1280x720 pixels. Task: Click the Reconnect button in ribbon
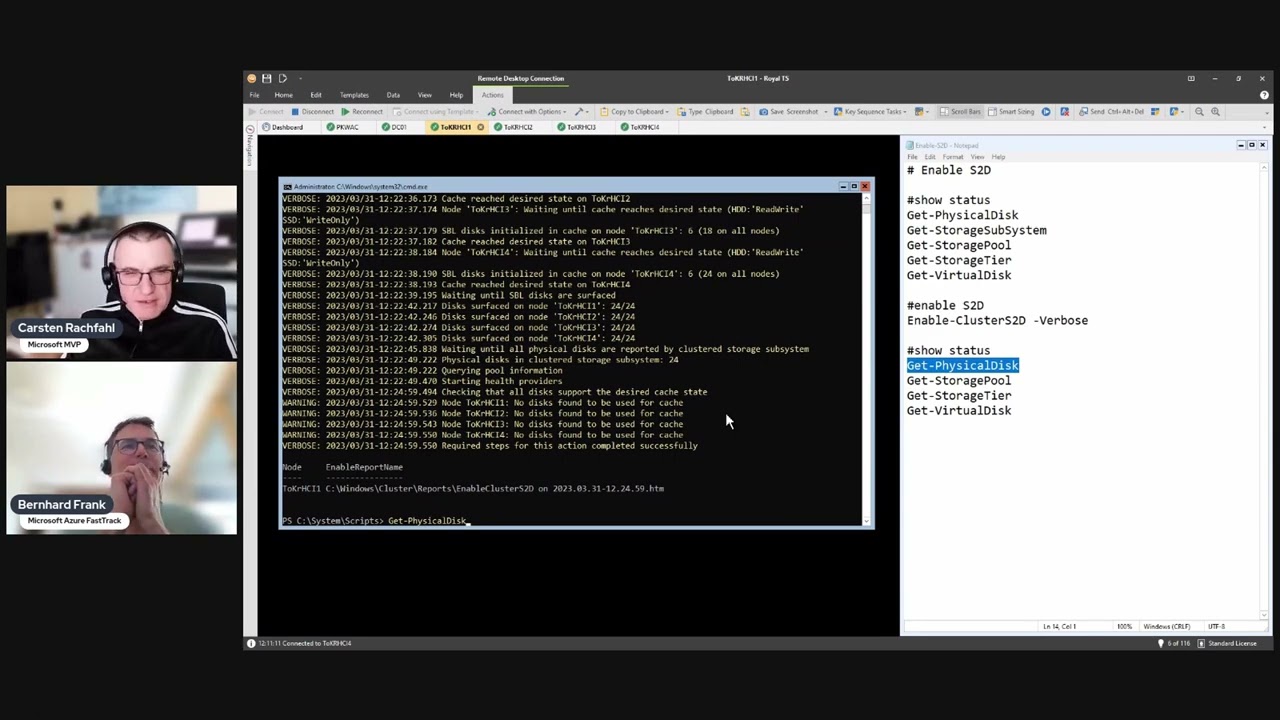(362, 112)
